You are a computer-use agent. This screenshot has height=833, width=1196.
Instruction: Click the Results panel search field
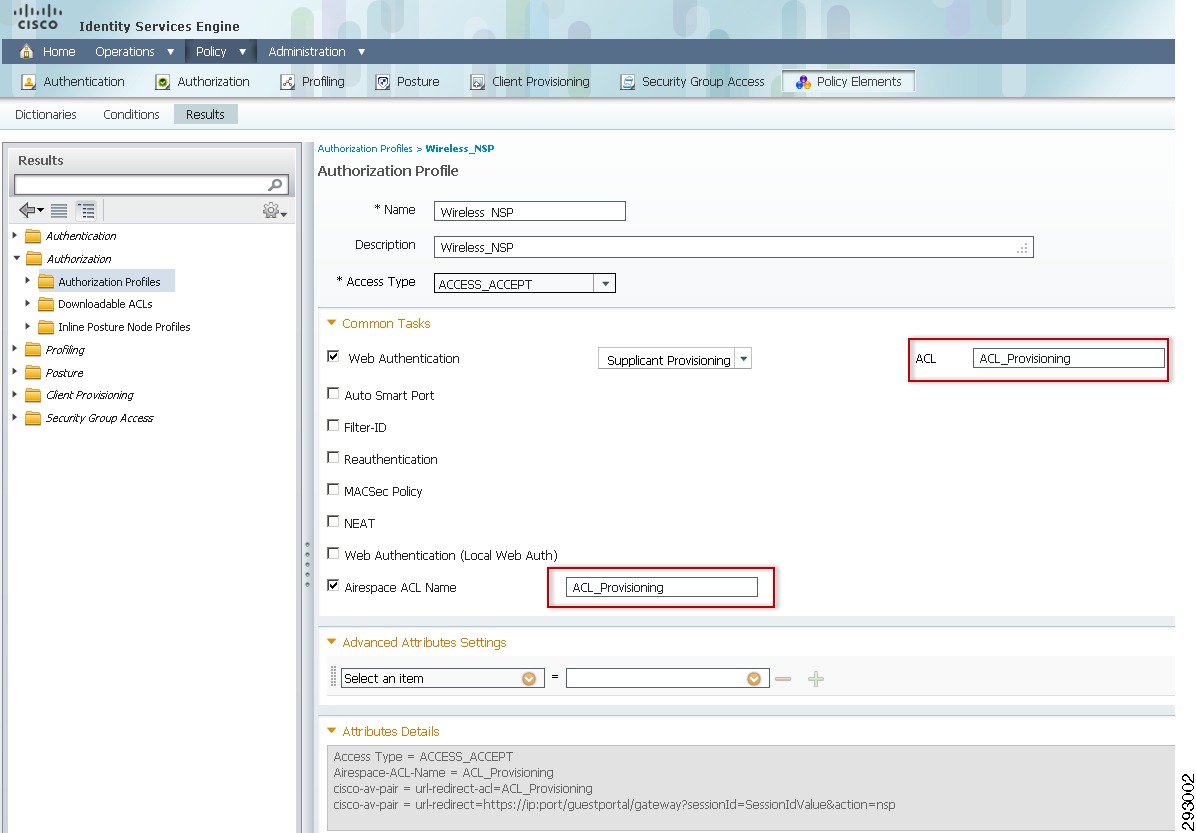click(151, 185)
